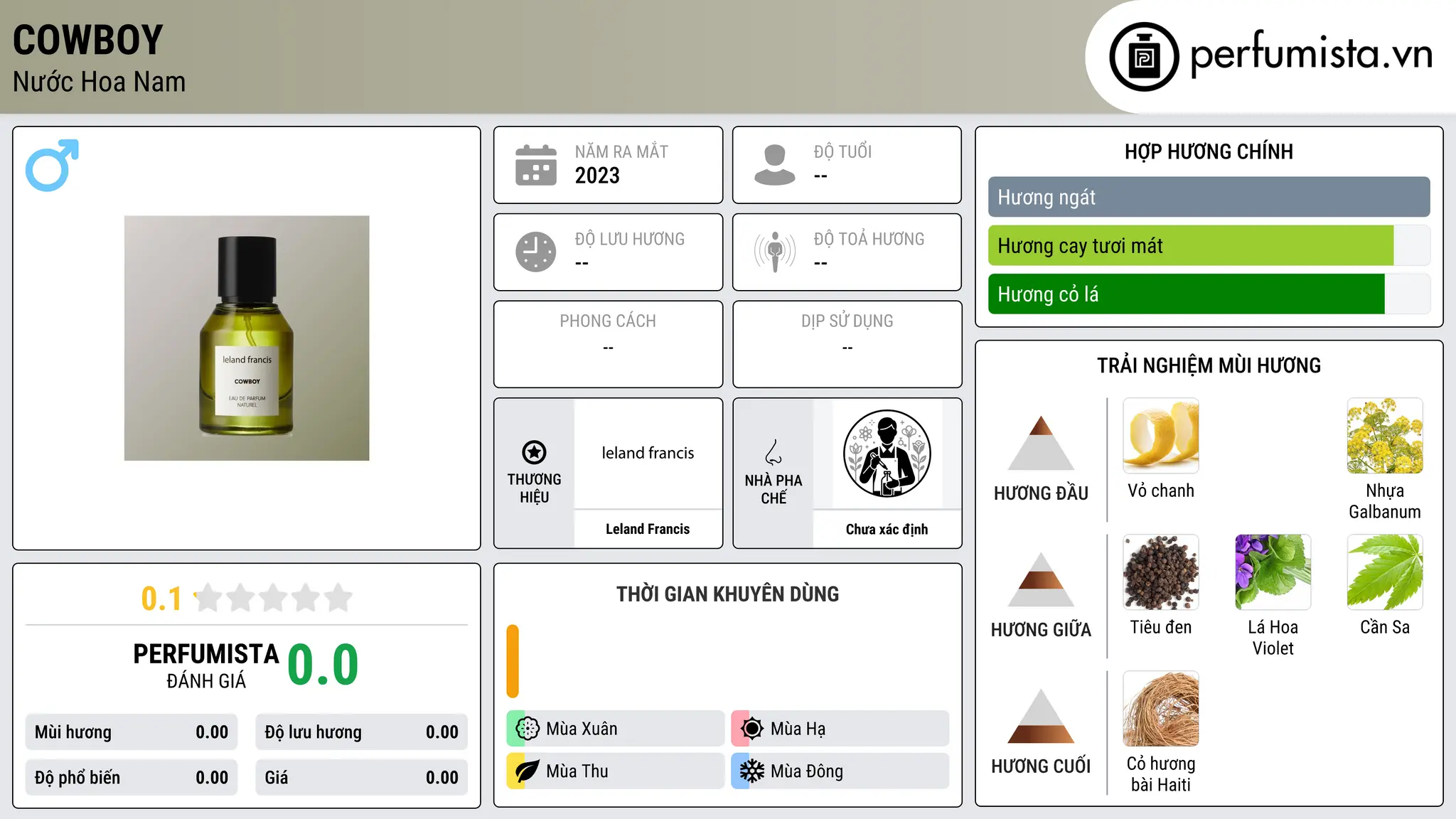
Task: Select the Tiêu đen black pepper image
Action: click(1161, 572)
